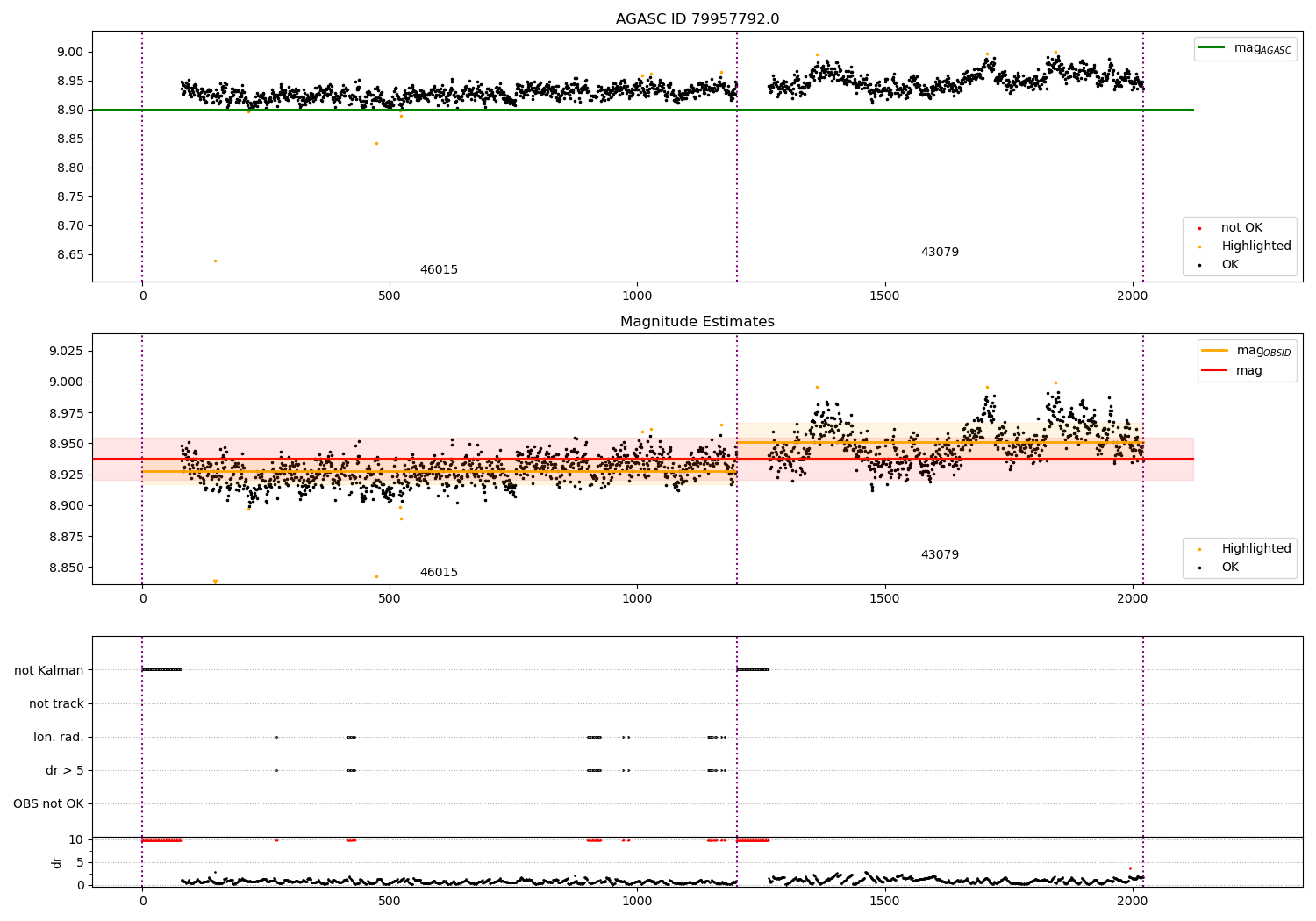Click "Highlighted" in the top plot legend
Screen dimensions: 1316x921
coord(1255,246)
